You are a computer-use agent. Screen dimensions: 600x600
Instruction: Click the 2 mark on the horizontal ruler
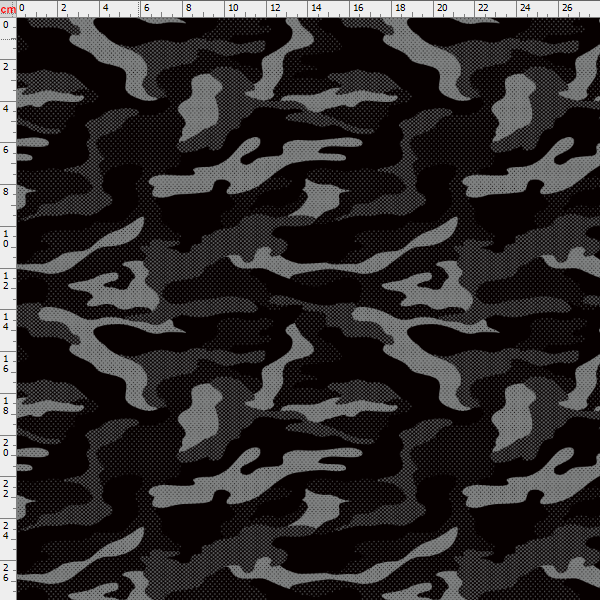pyautogui.click(x=64, y=7)
